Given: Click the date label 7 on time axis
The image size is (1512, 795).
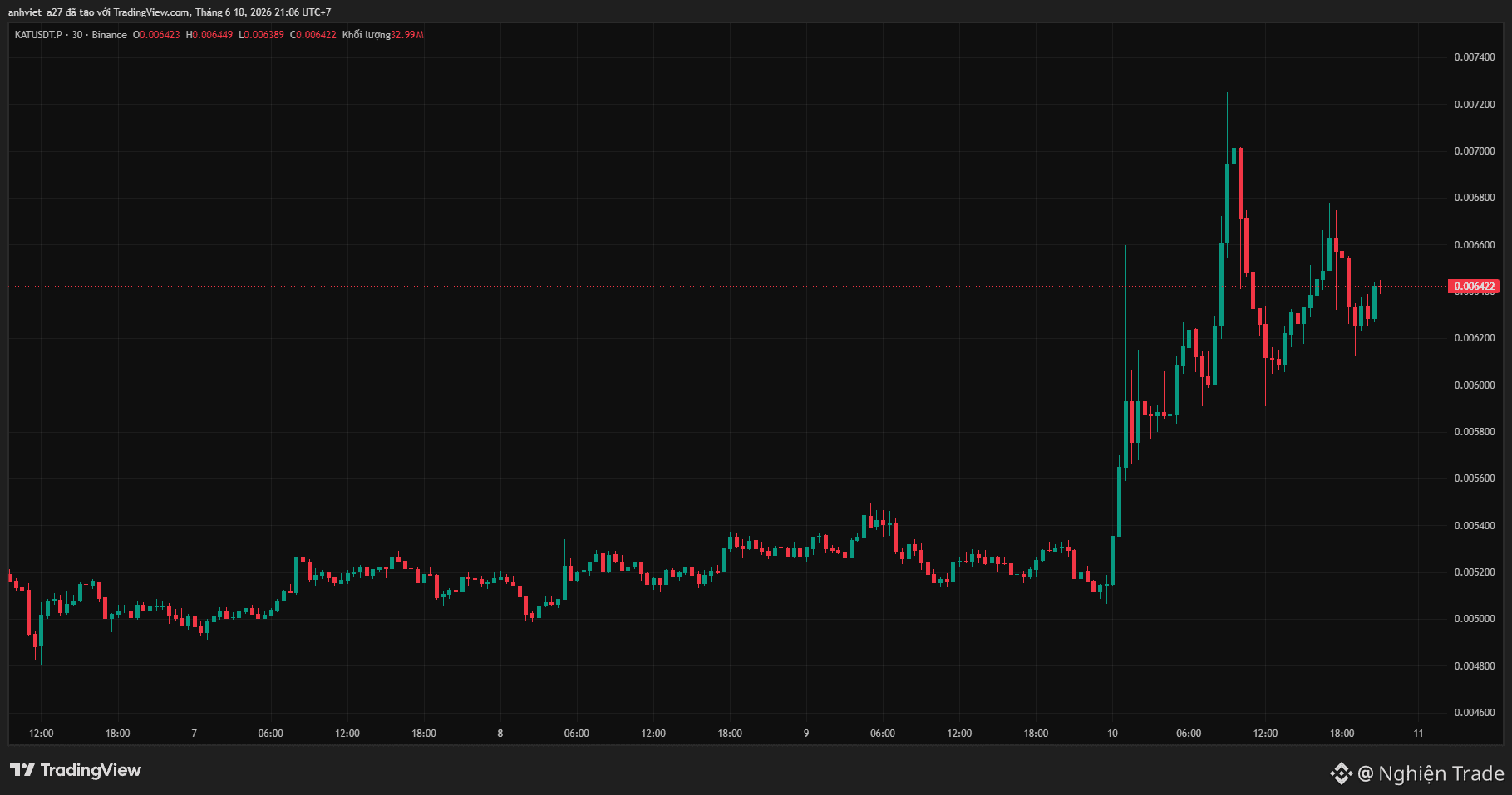Looking at the screenshot, I should 195,734.
